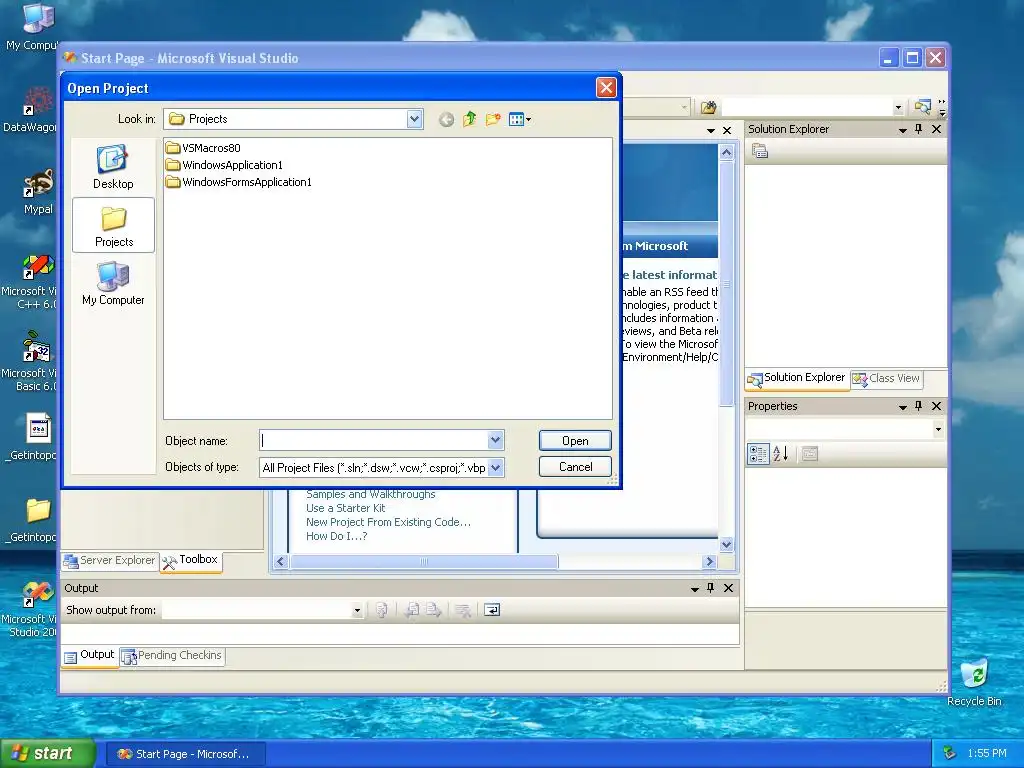This screenshot has width=1024, height=768.
Task: Click Go to previous message Output icon
Action: [x=412, y=611]
